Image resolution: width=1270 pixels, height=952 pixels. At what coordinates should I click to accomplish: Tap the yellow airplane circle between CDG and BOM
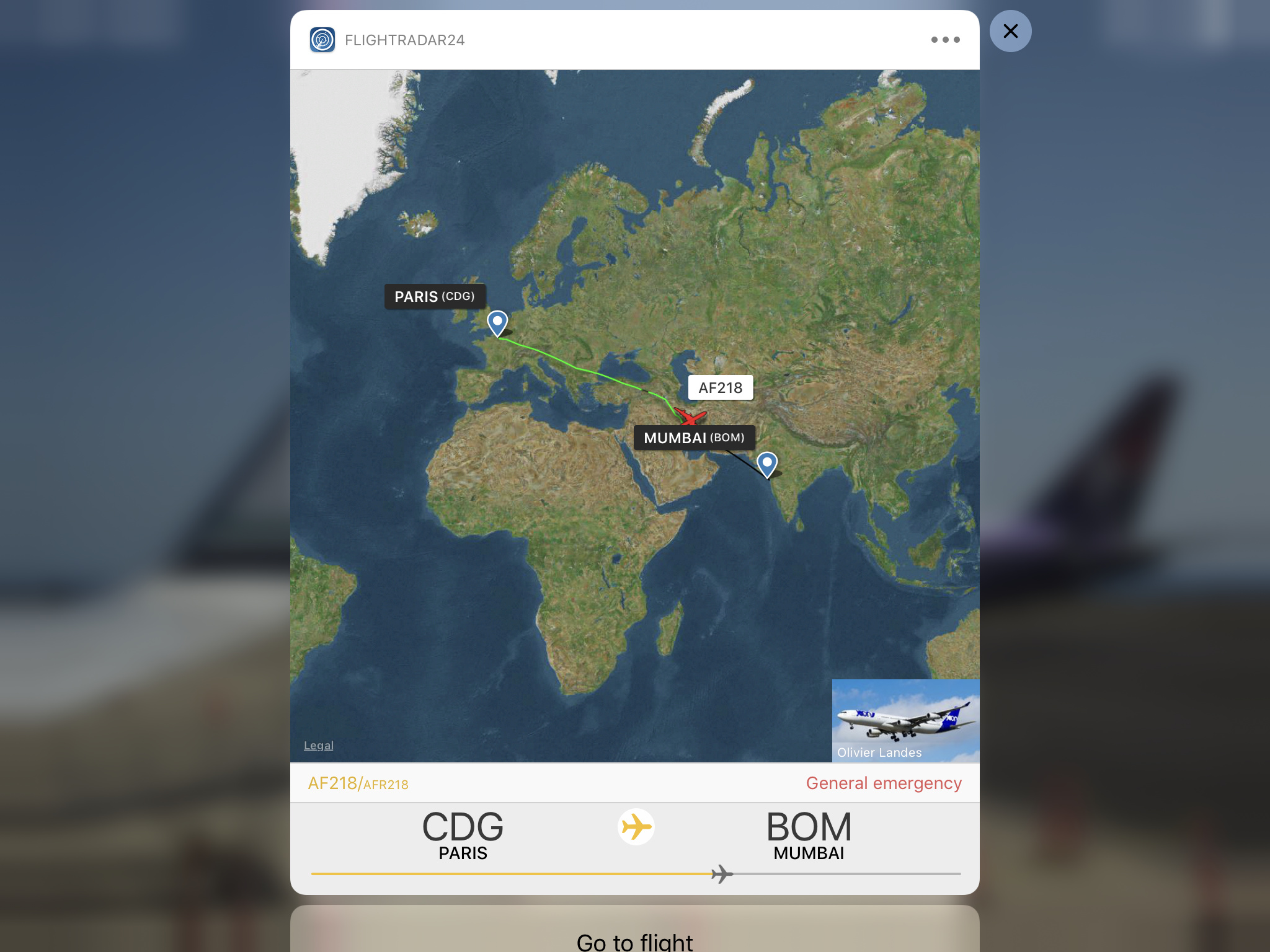tap(636, 827)
